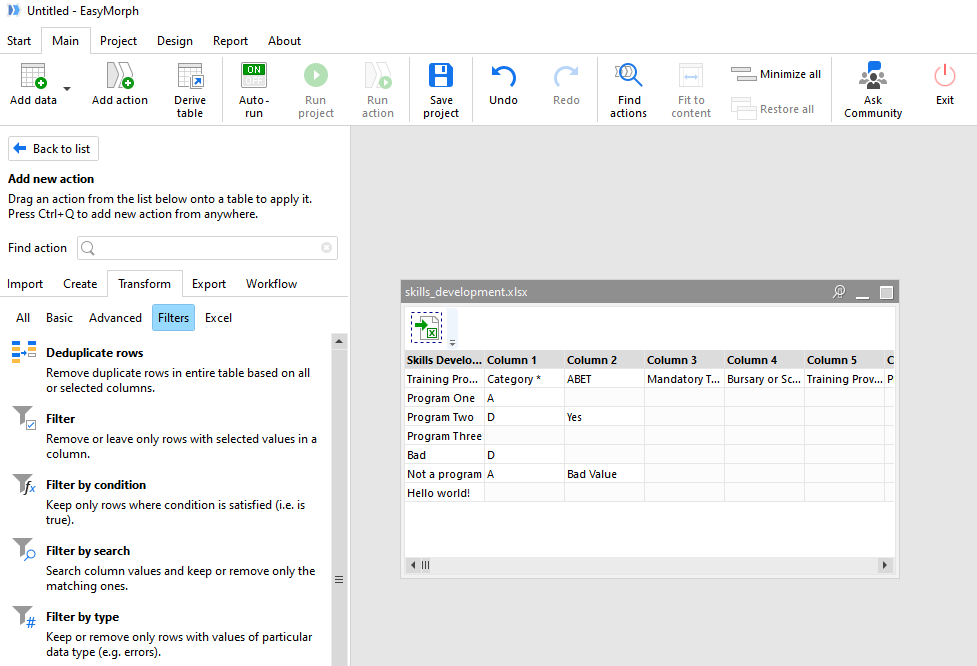The image size is (977, 666).
Task: Click the action list scroll-up arrow
Action: (339, 341)
